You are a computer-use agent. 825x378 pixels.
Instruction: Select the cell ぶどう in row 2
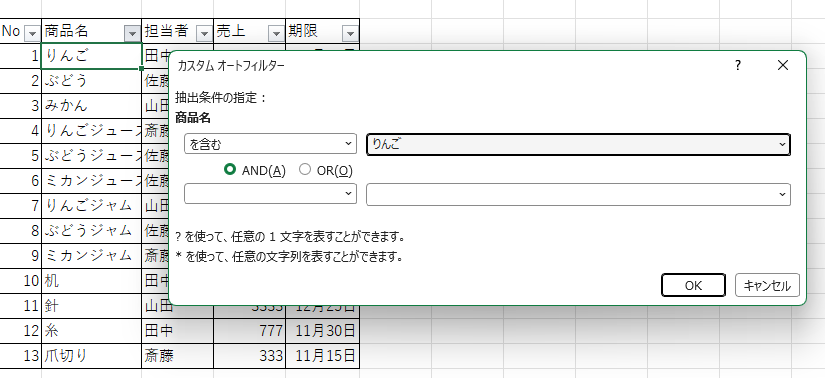pyautogui.click(x=91, y=81)
